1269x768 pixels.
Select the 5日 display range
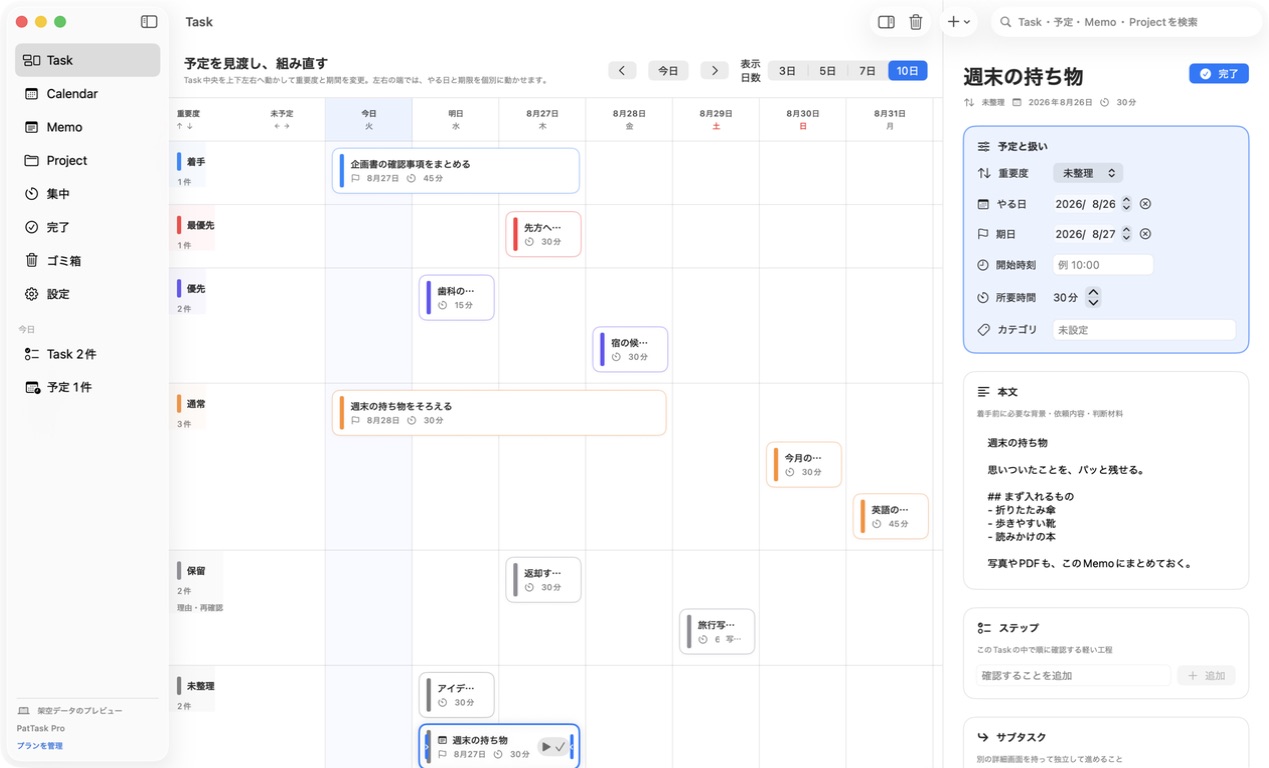pyautogui.click(x=828, y=70)
